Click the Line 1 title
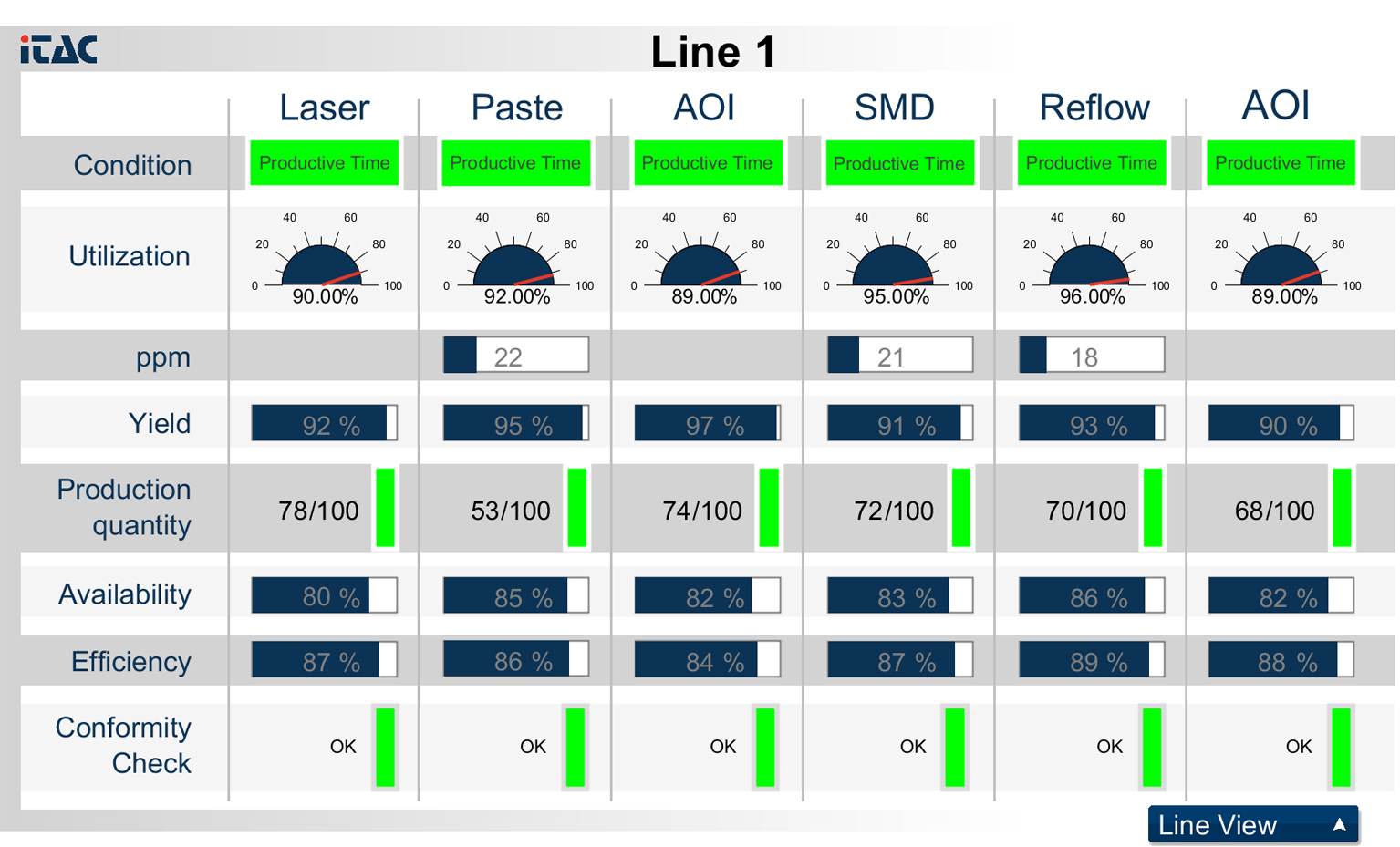The height and width of the screenshot is (847, 1400). pos(712,51)
